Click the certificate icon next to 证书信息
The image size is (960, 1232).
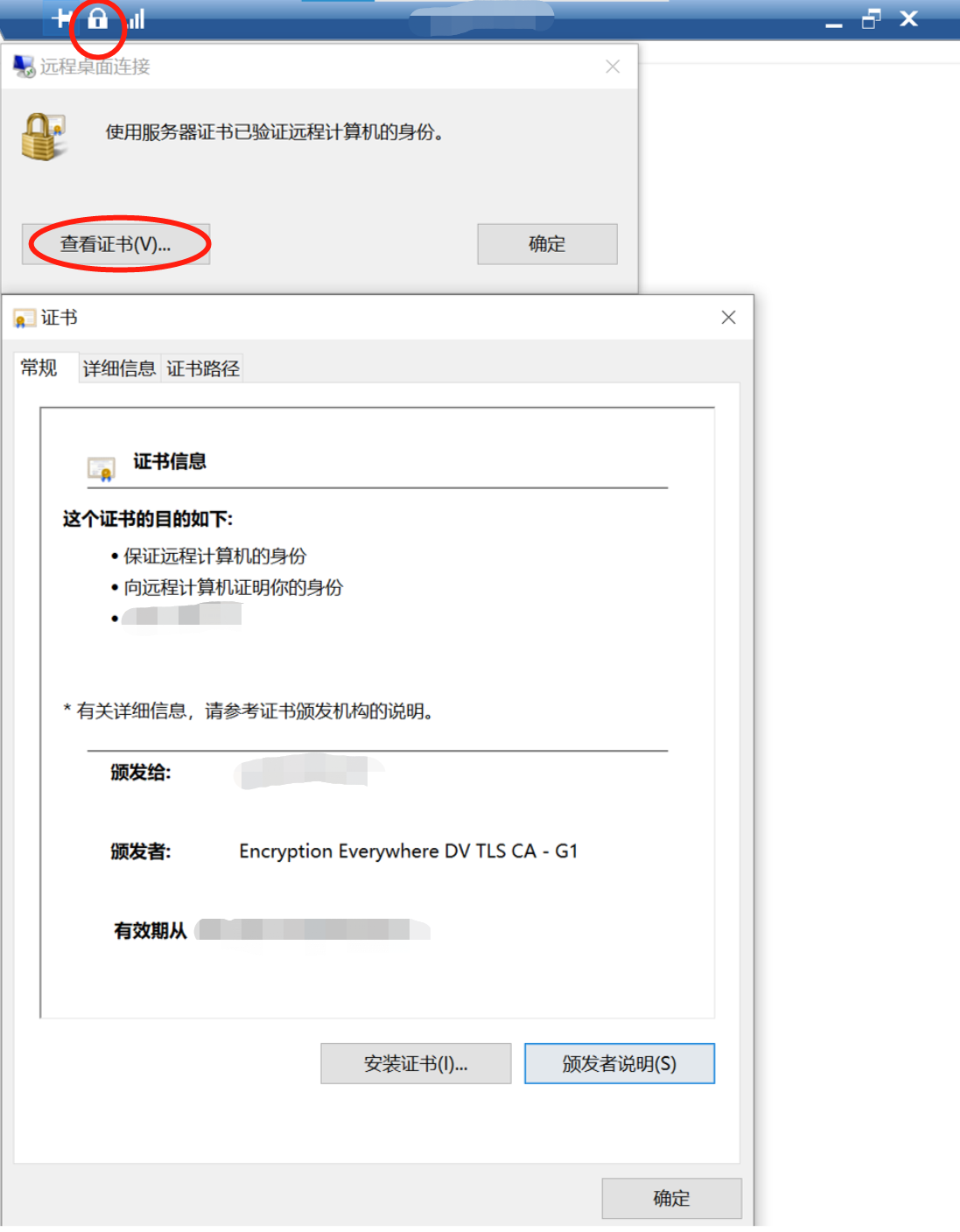[102, 468]
